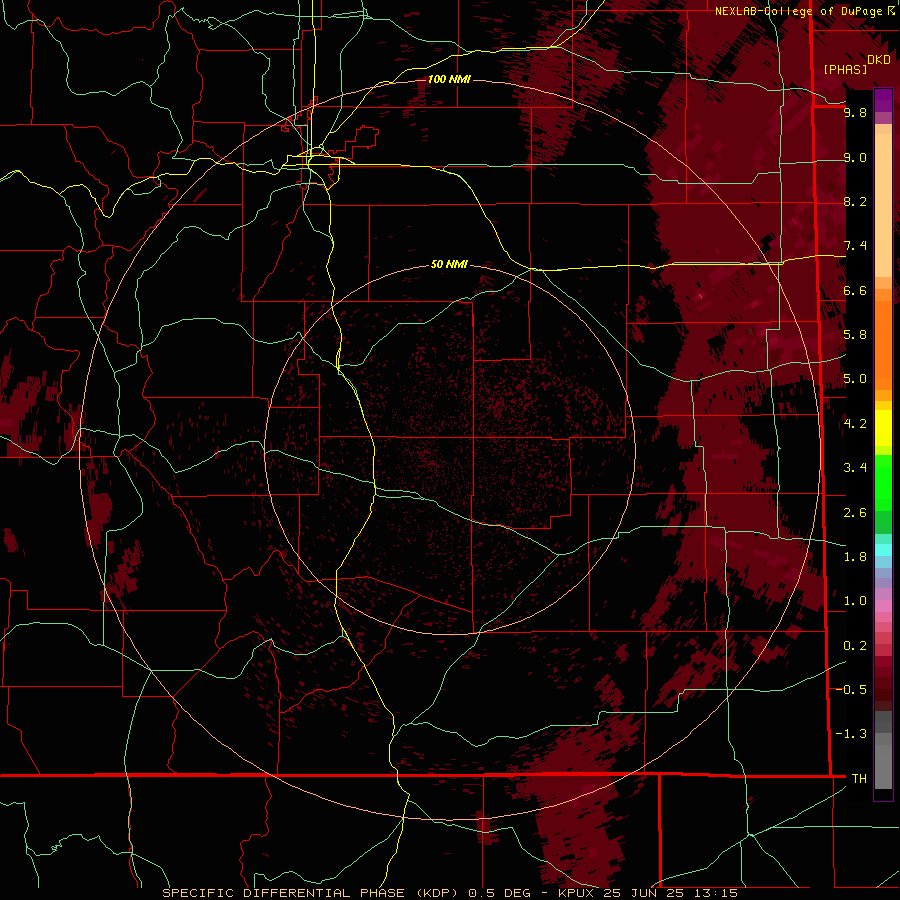This screenshot has width=900, height=900.
Task: Click the 25 JUN 25 13:15 timestamp
Action: coord(672,893)
